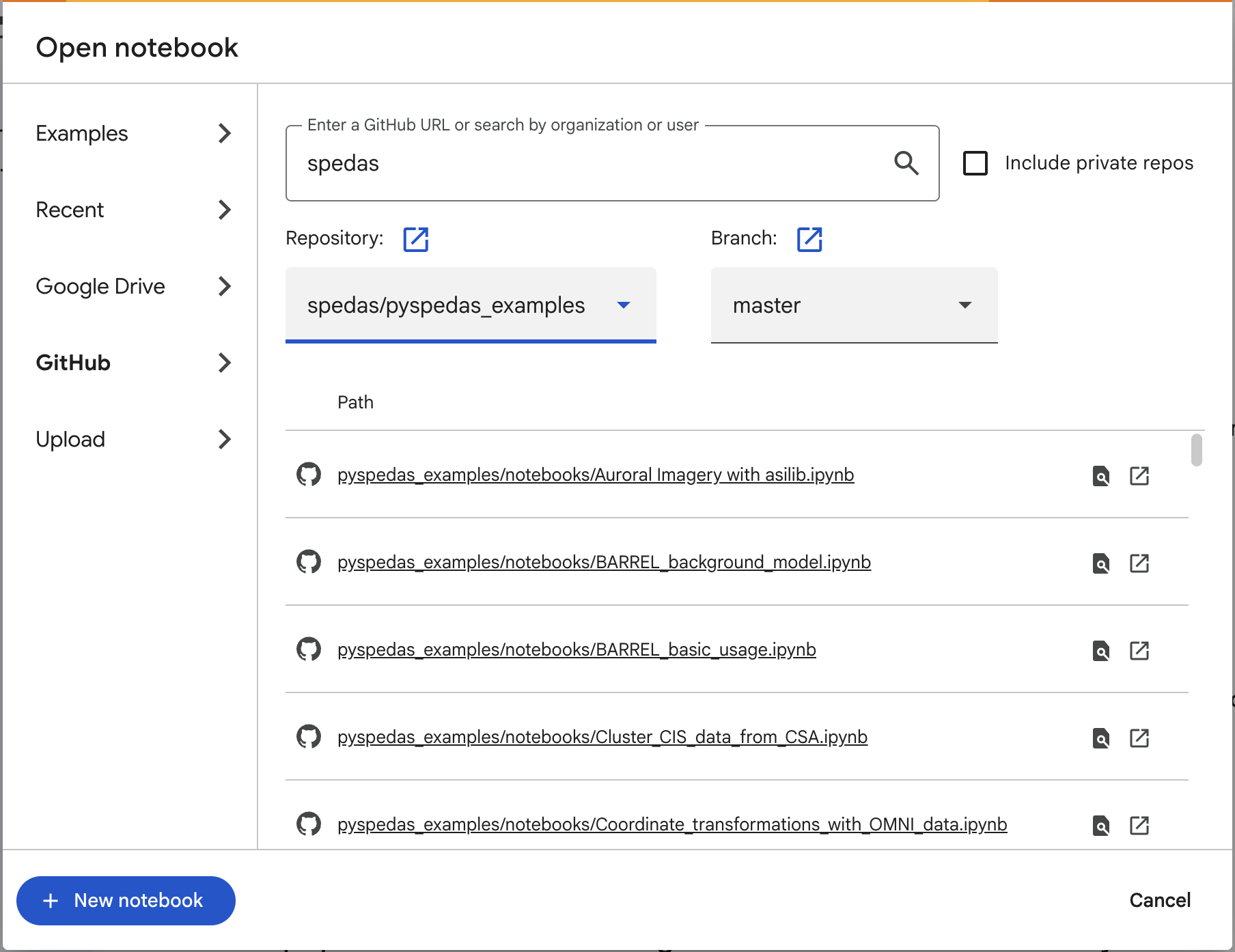Open the Coordinate_transformations_with_OMNI_data.ipynb link
The width and height of the screenshot is (1235, 952).
[x=672, y=824]
